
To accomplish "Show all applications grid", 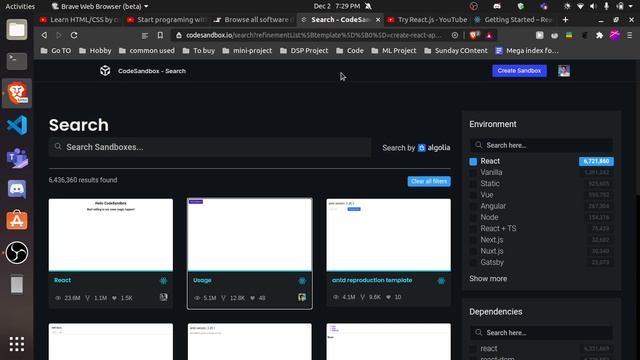I will click(x=17, y=344).
